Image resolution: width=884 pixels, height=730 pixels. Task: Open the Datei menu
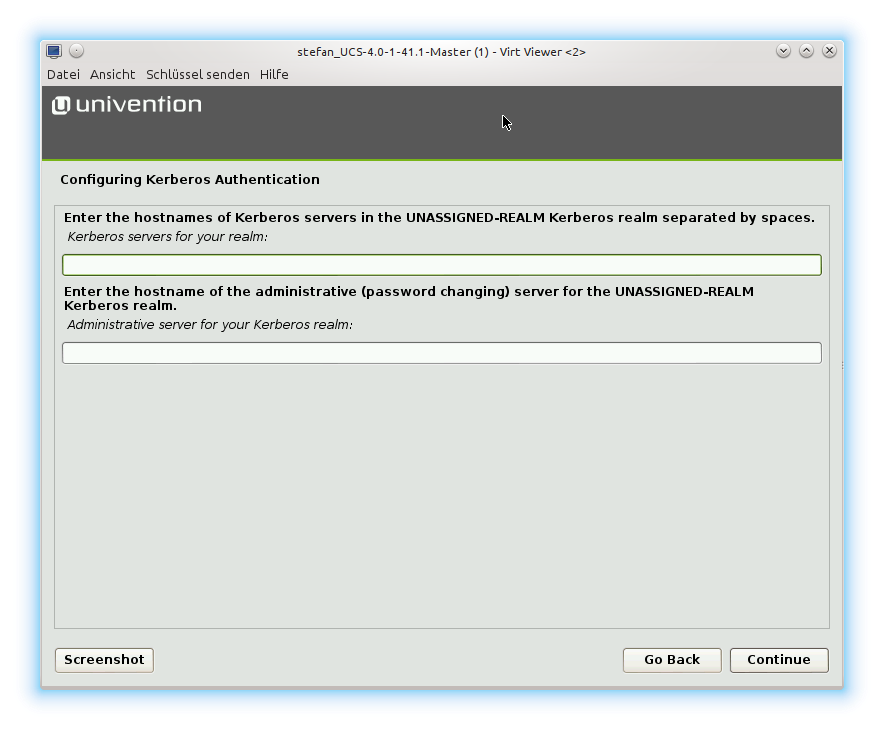[63, 75]
